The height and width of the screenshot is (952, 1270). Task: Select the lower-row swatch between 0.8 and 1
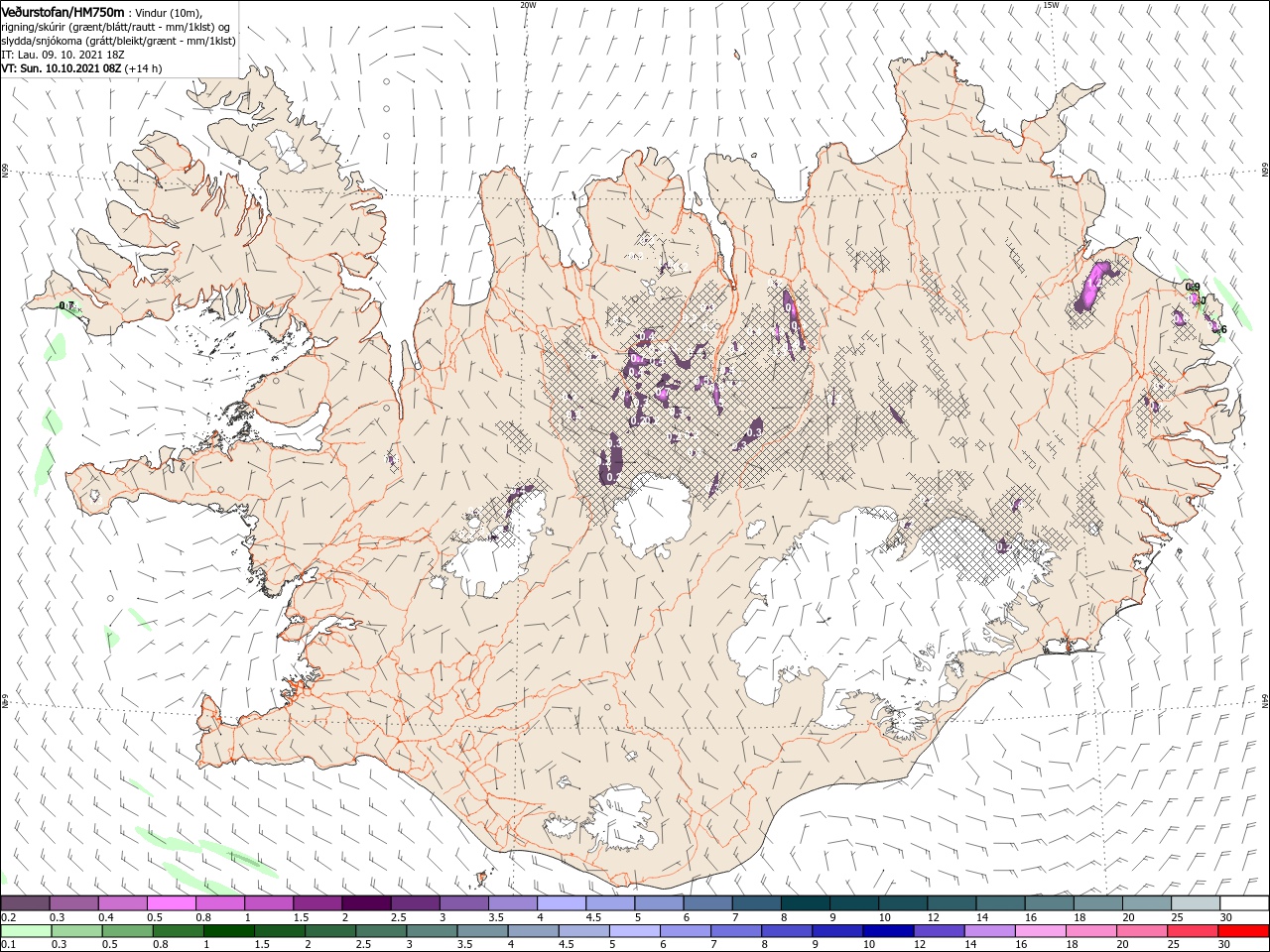[x=179, y=931]
